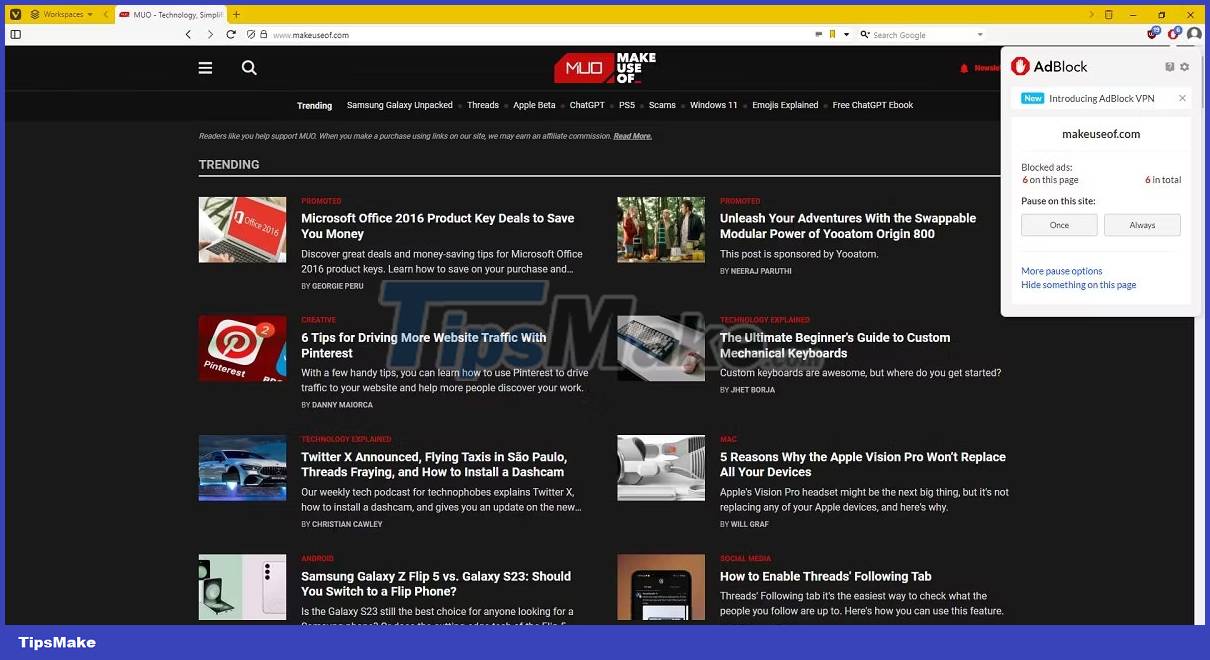Click the Newsletter bell icon
This screenshot has width=1210, height=660.
click(x=964, y=68)
